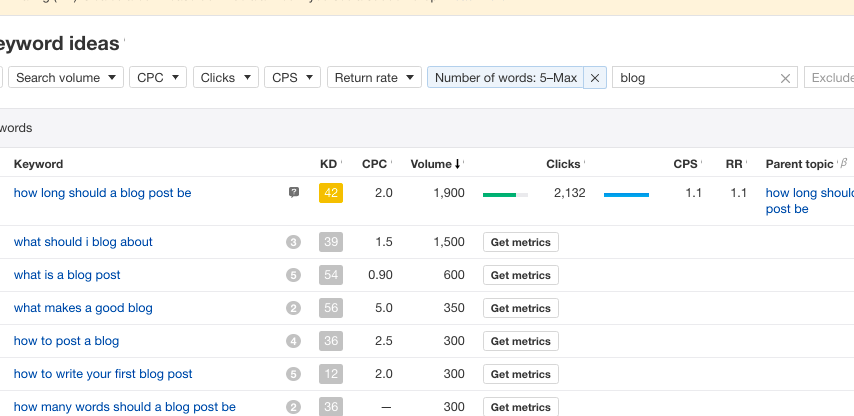Sort by the CPC column header
This screenshot has height=416, width=854.
click(x=374, y=164)
